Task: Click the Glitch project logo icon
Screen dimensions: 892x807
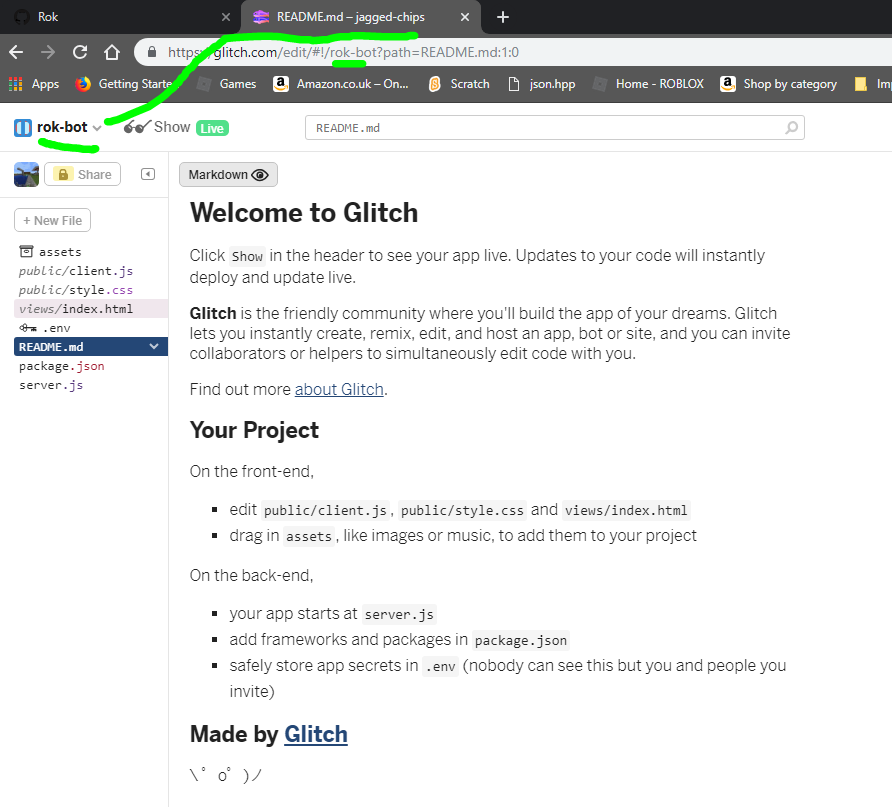Action: [23, 128]
